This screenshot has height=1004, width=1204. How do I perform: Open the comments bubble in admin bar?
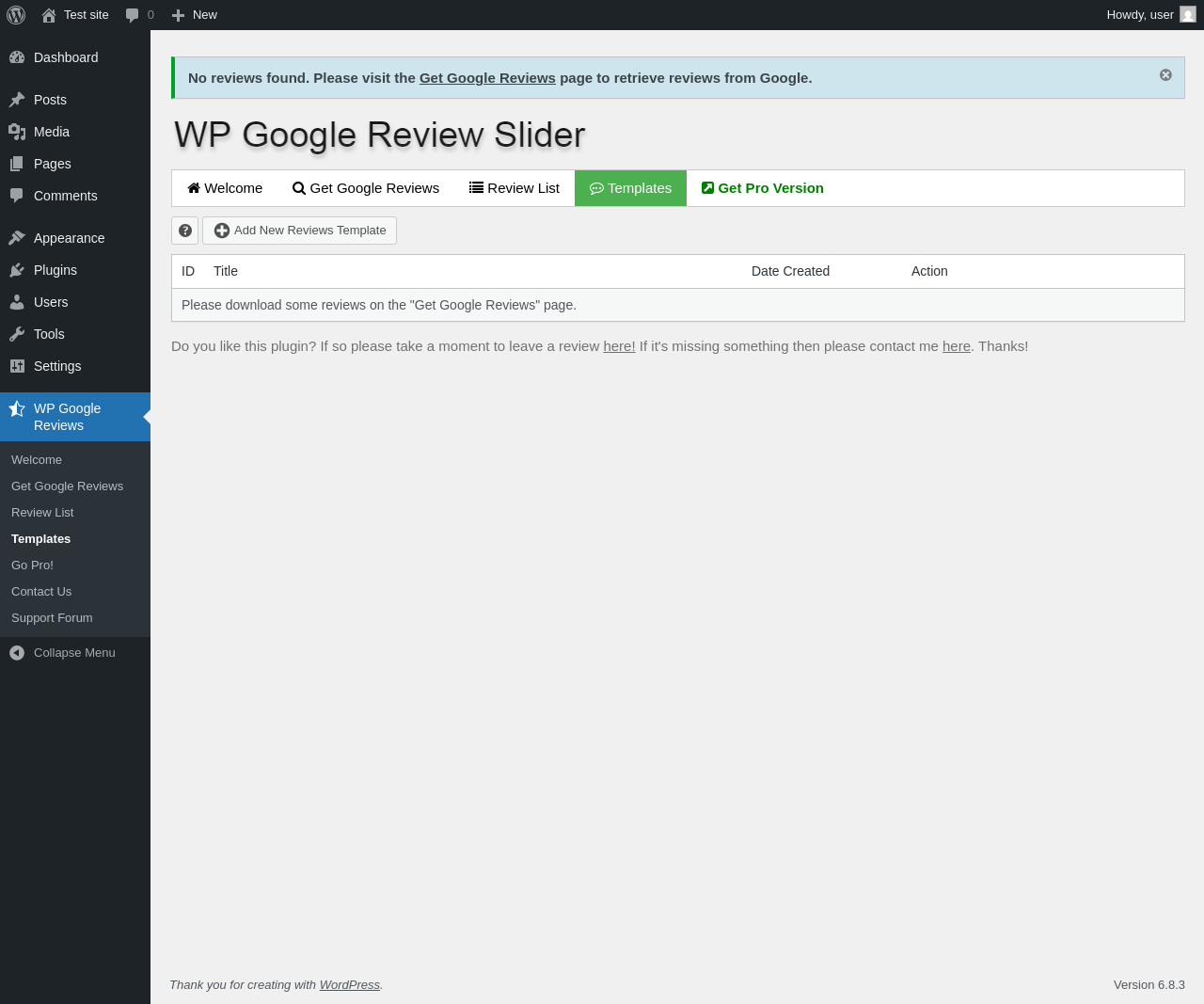[139, 15]
